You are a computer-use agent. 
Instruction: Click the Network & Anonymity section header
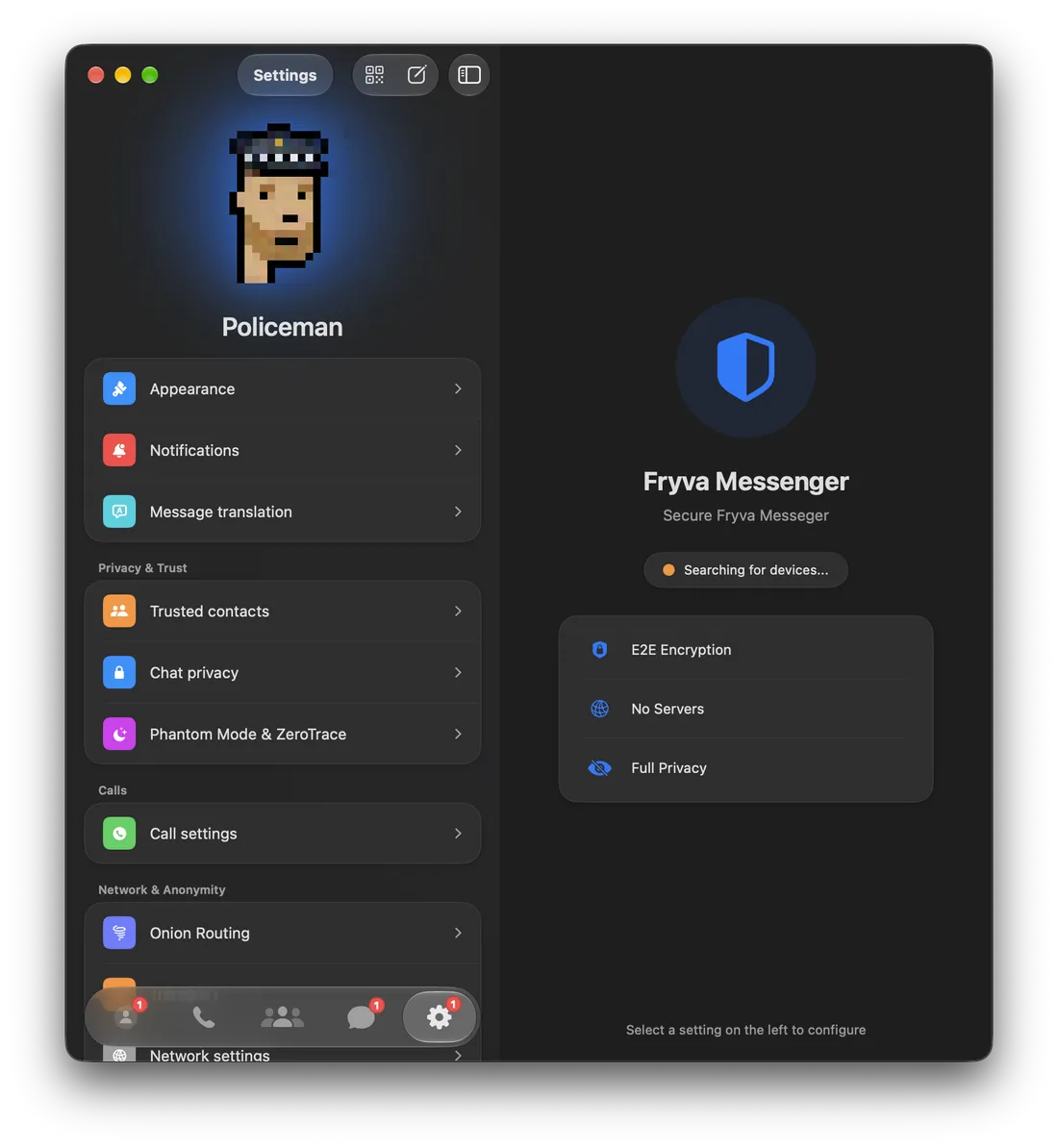(161, 890)
